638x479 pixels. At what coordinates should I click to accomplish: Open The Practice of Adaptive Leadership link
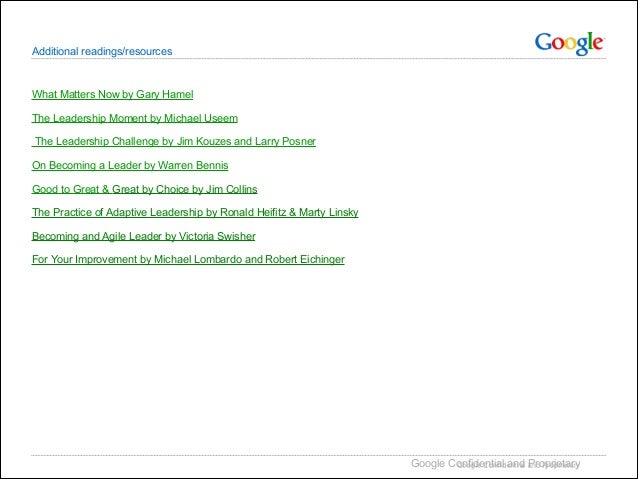(x=195, y=212)
